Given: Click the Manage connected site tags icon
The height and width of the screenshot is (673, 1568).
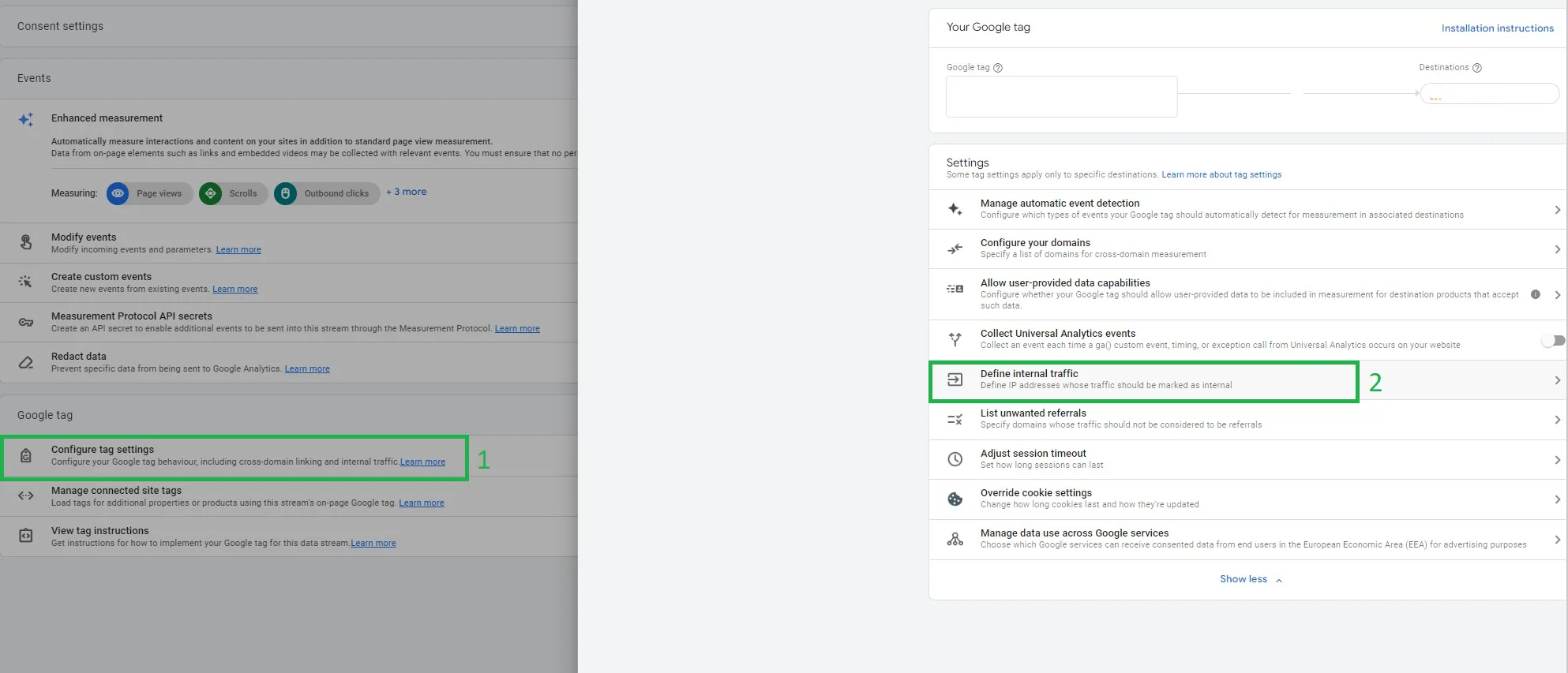Looking at the screenshot, I should (26, 495).
